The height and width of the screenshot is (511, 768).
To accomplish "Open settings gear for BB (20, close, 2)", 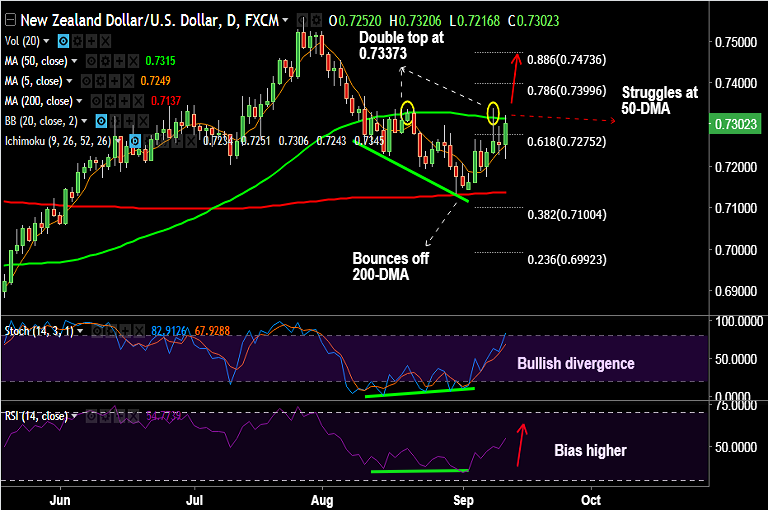I will tap(115, 121).
